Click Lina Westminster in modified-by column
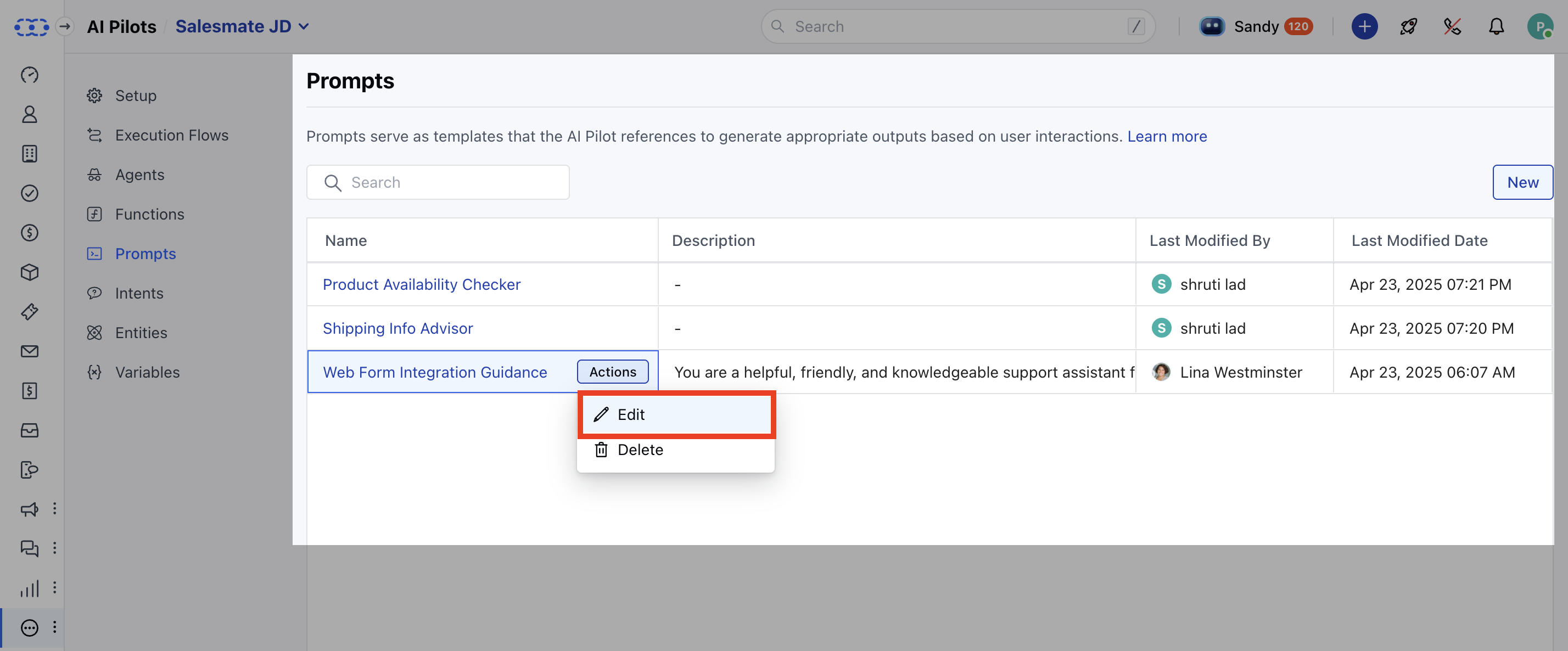Screen dimensions: 1568x651 coord(1241,372)
